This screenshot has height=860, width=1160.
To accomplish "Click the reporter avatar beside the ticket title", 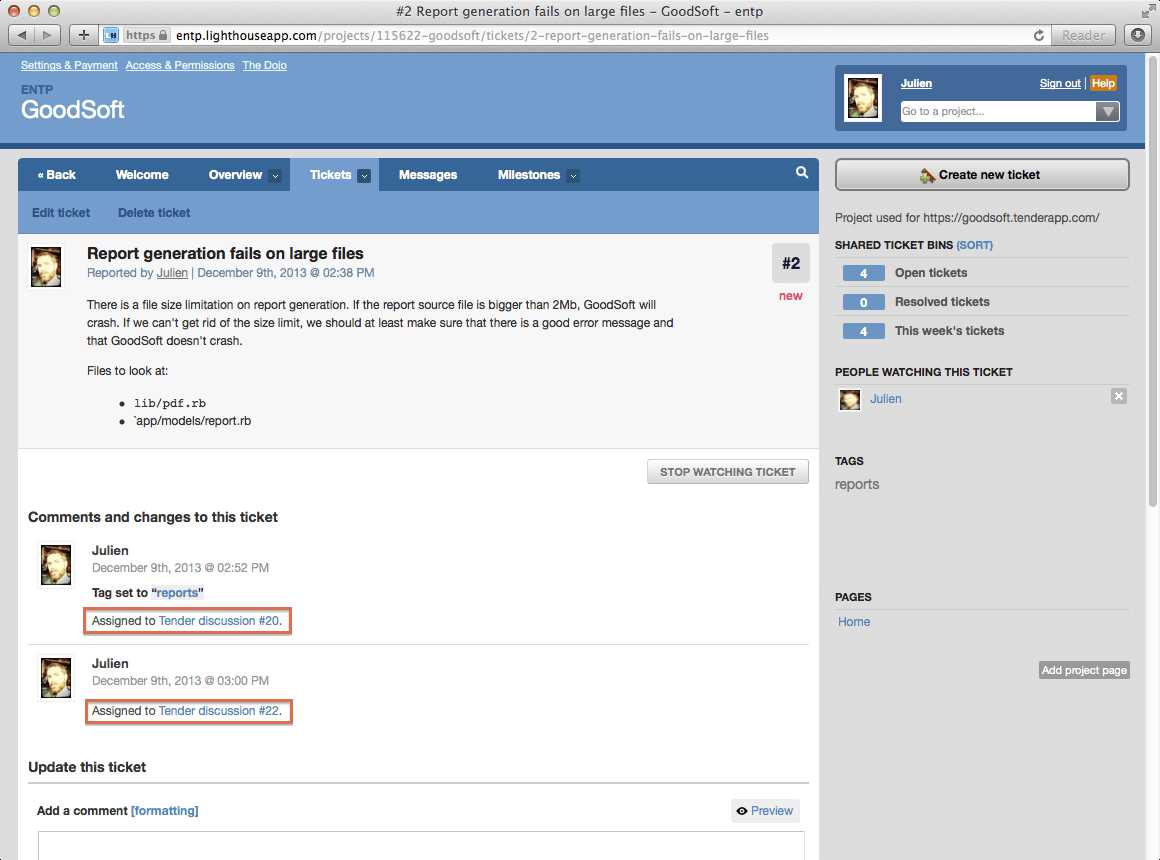I will pos(46,266).
